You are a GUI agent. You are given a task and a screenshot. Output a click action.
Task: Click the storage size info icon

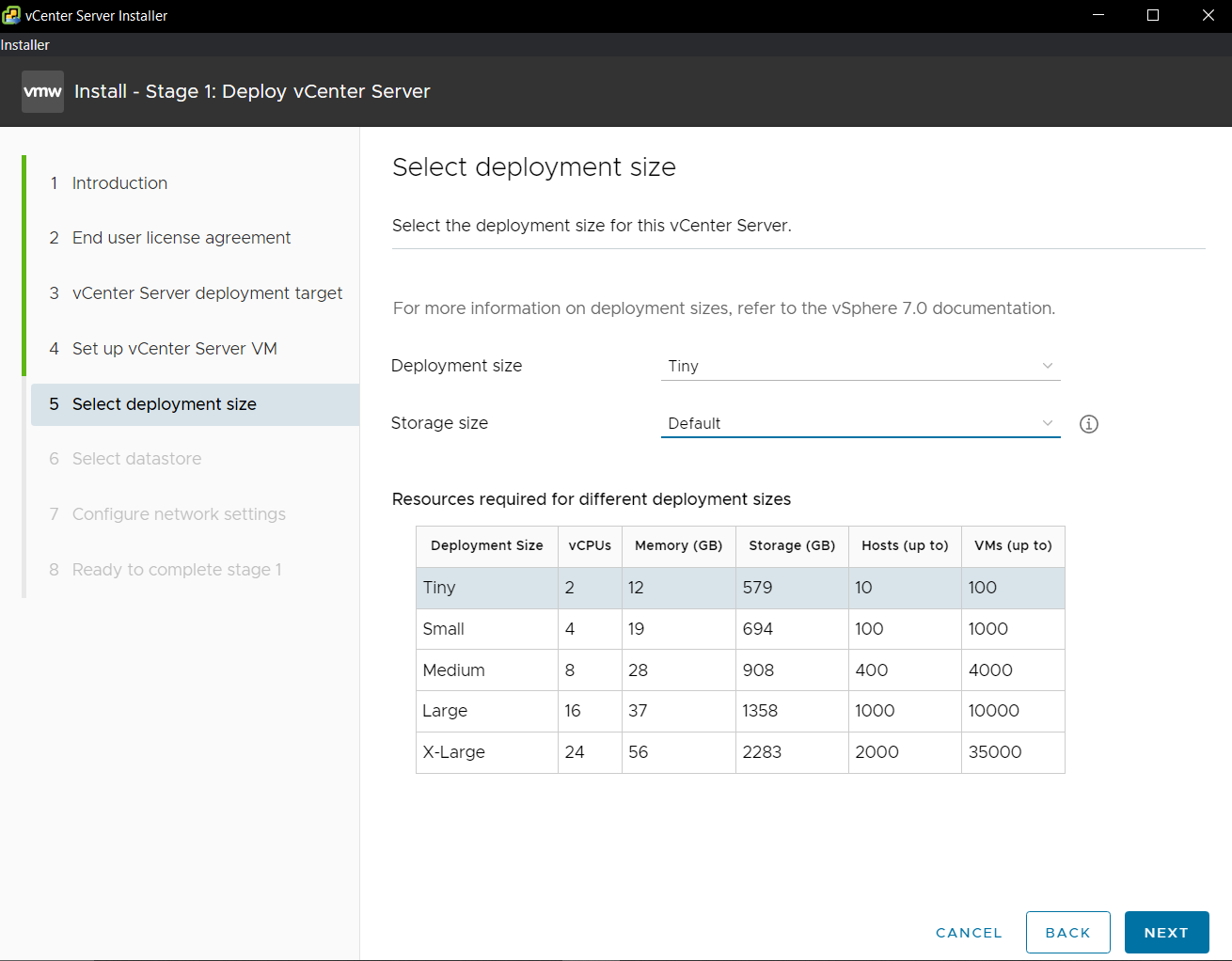coord(1089,424)
